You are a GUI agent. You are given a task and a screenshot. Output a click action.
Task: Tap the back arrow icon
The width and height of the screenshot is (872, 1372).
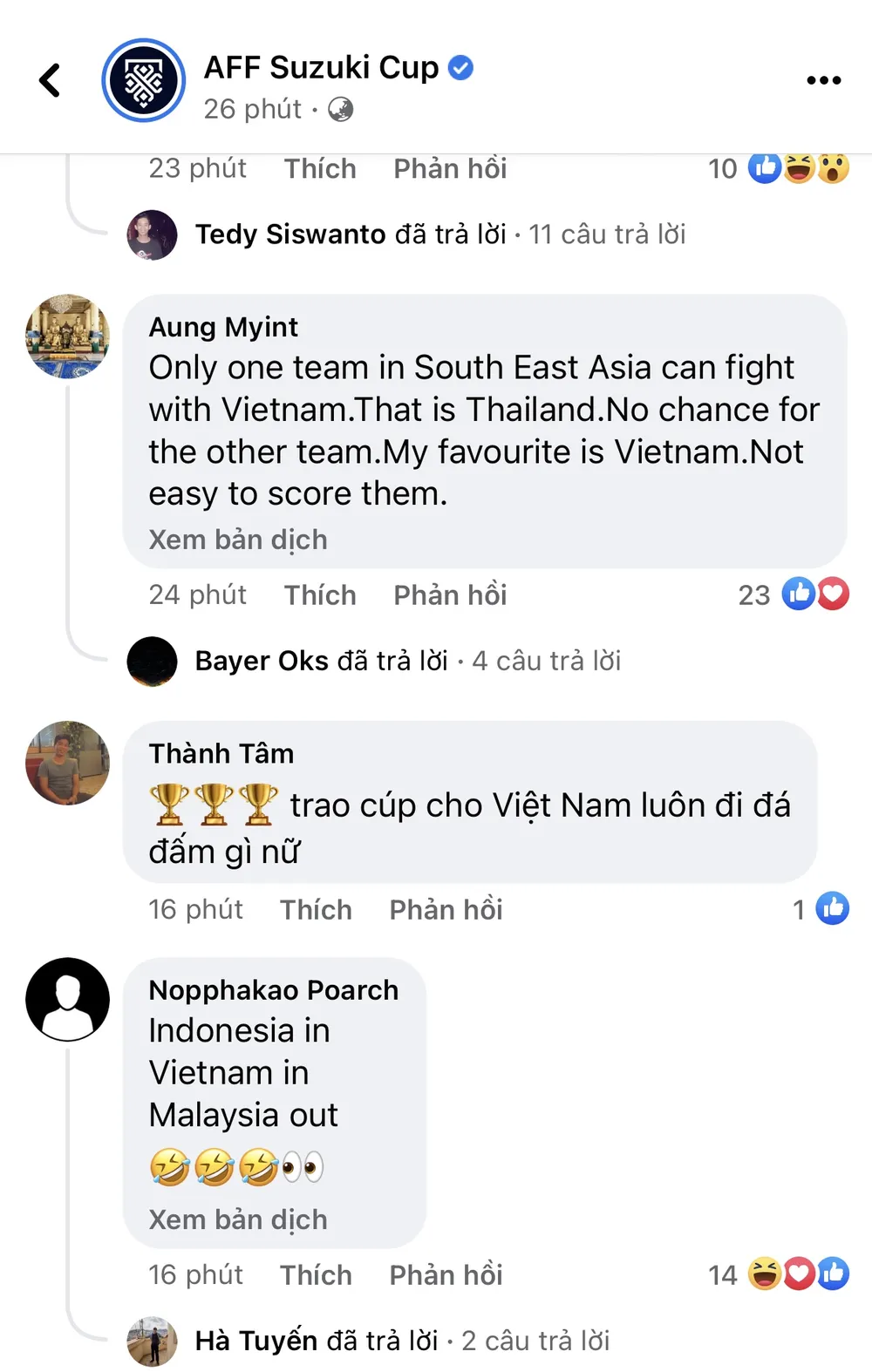(x=51, y=80)
